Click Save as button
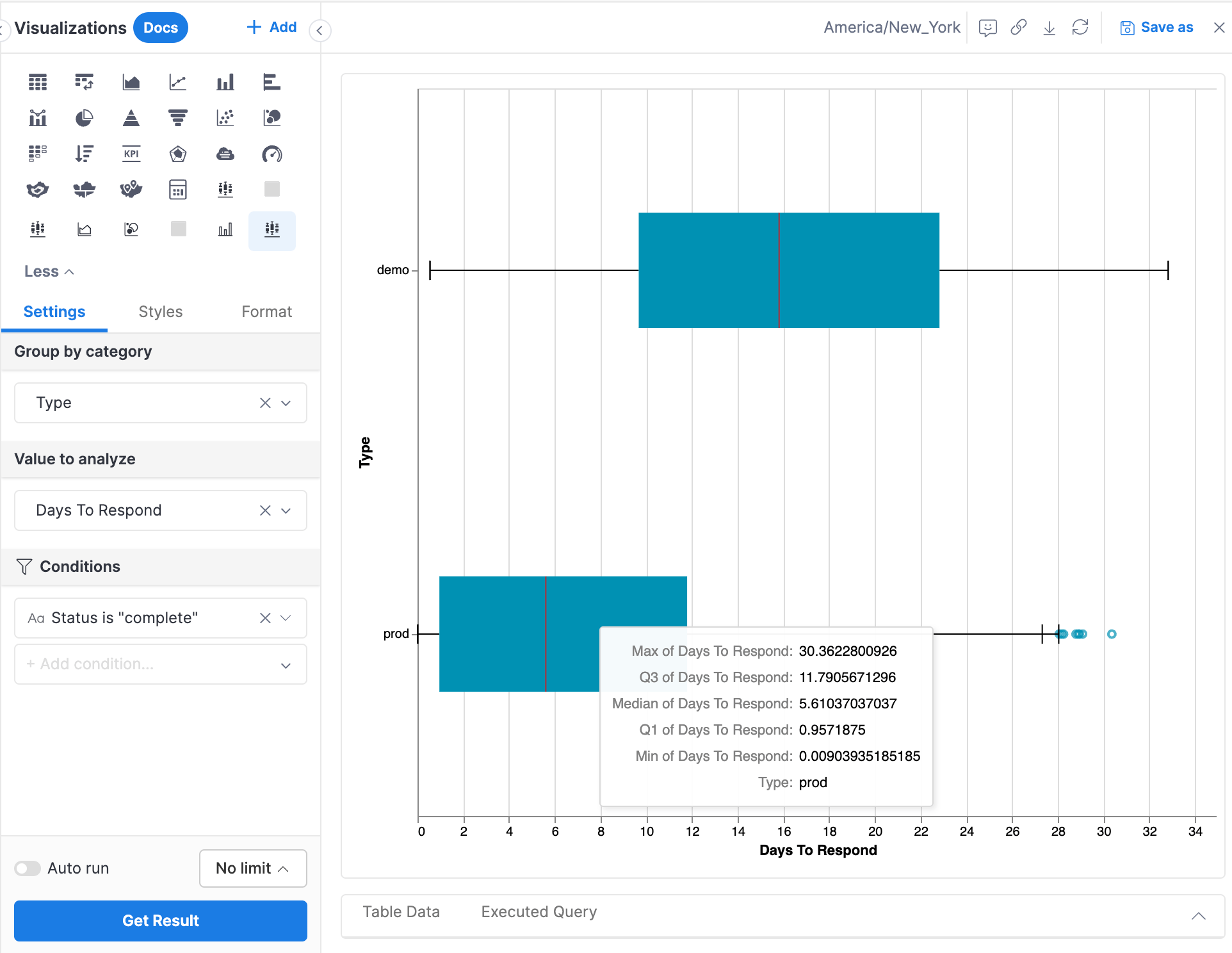 click(1156, 28)
